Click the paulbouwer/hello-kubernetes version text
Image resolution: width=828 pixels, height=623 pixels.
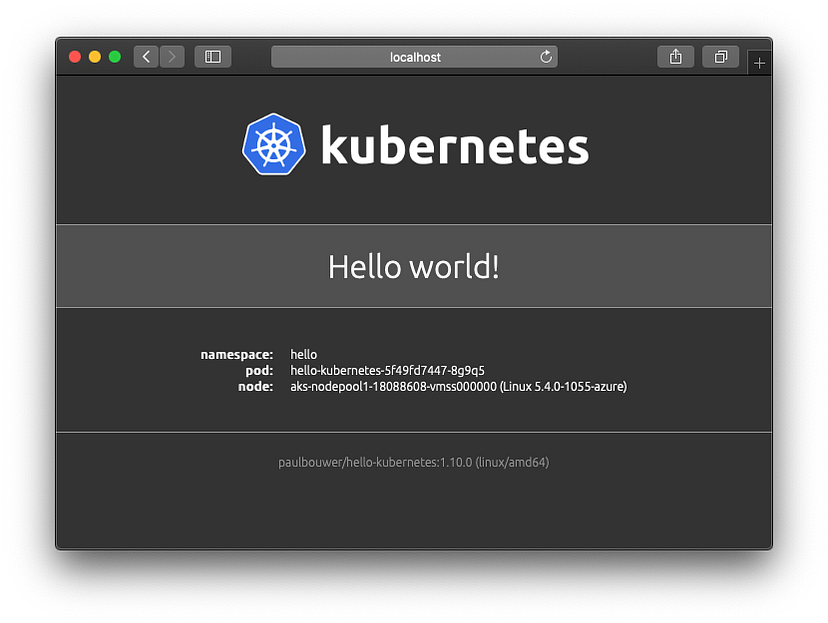click(x=414, y=462)
